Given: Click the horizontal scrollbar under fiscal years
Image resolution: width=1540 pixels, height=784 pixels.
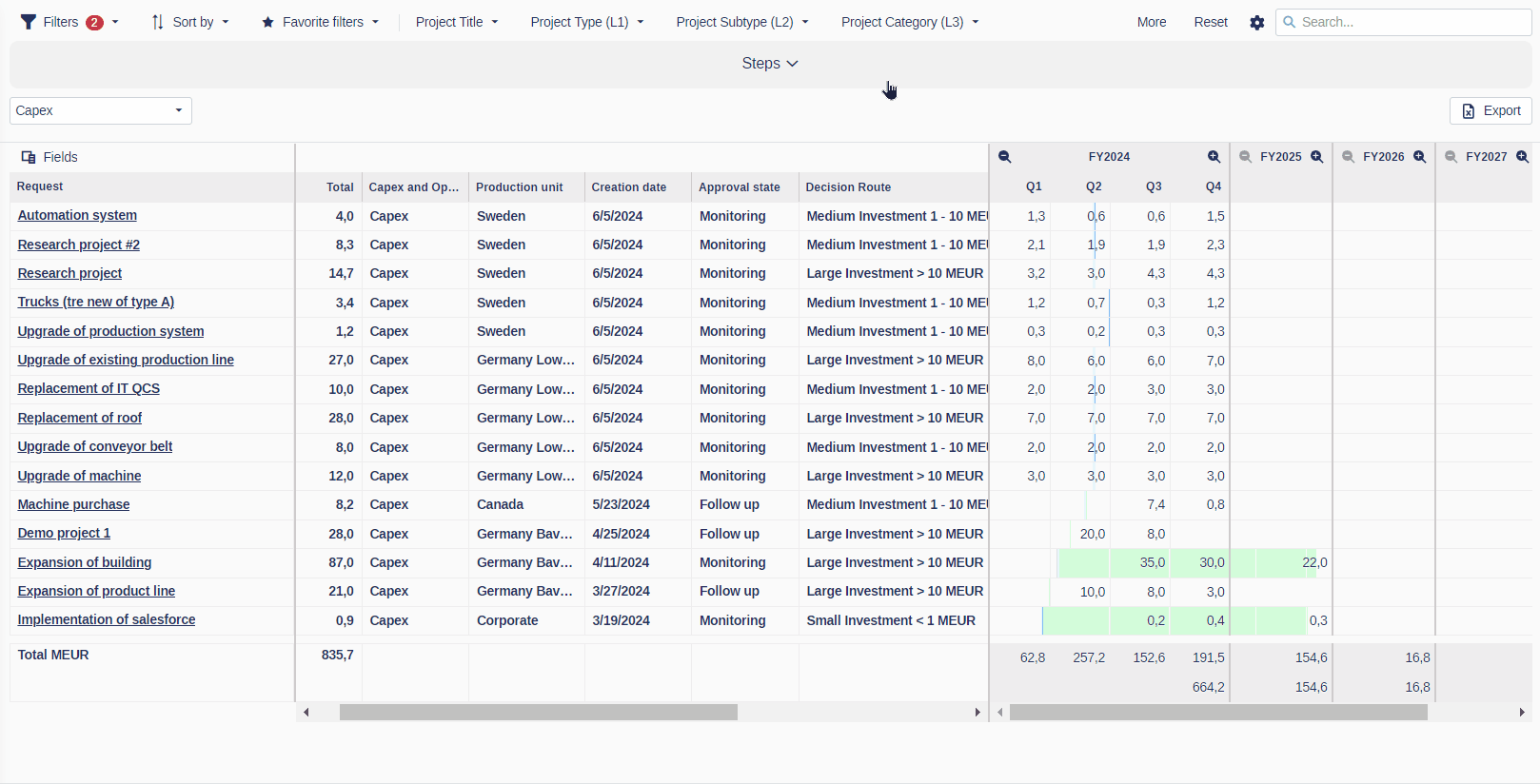Looking at the screenshot, I should (x=1218, y=713).
